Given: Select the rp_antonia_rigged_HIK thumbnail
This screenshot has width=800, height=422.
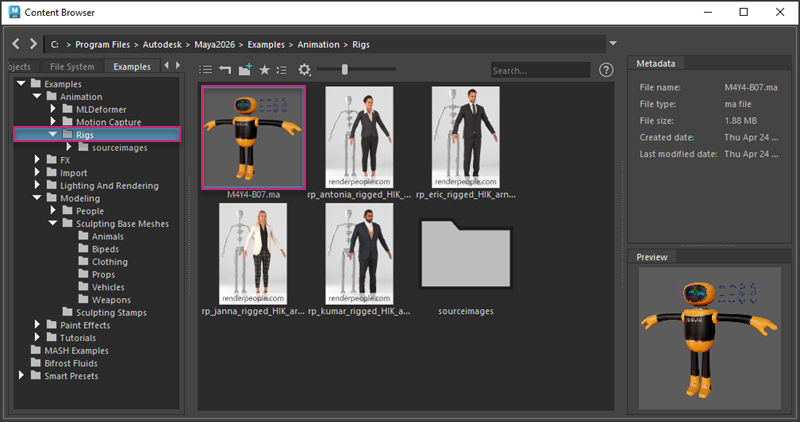Looking at the screenshot, I should click(x=359, y=137).
